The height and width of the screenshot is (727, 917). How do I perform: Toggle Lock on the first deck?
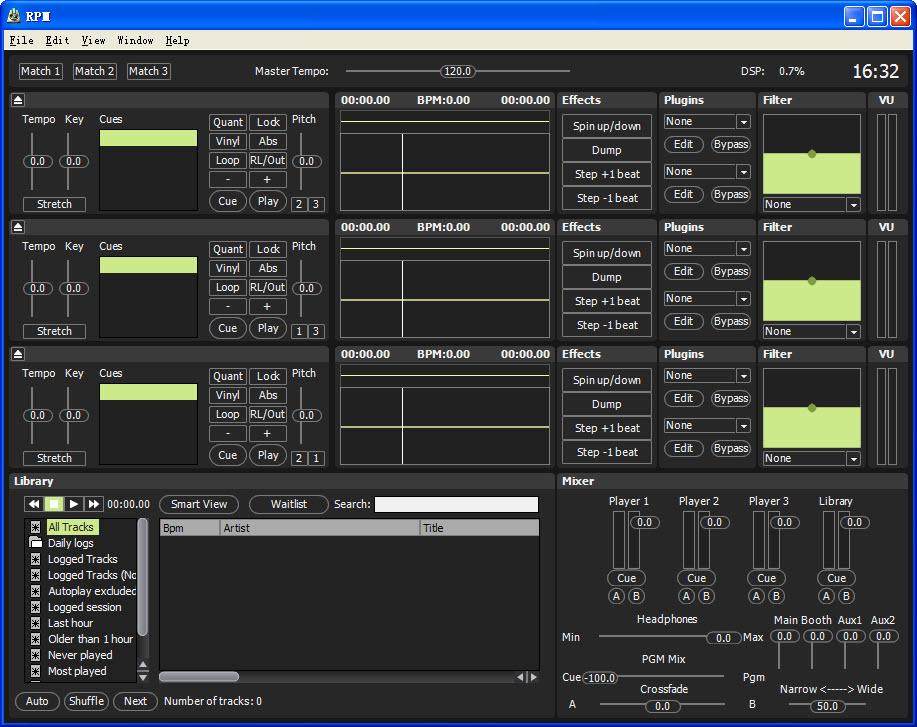tap(268, 122)
